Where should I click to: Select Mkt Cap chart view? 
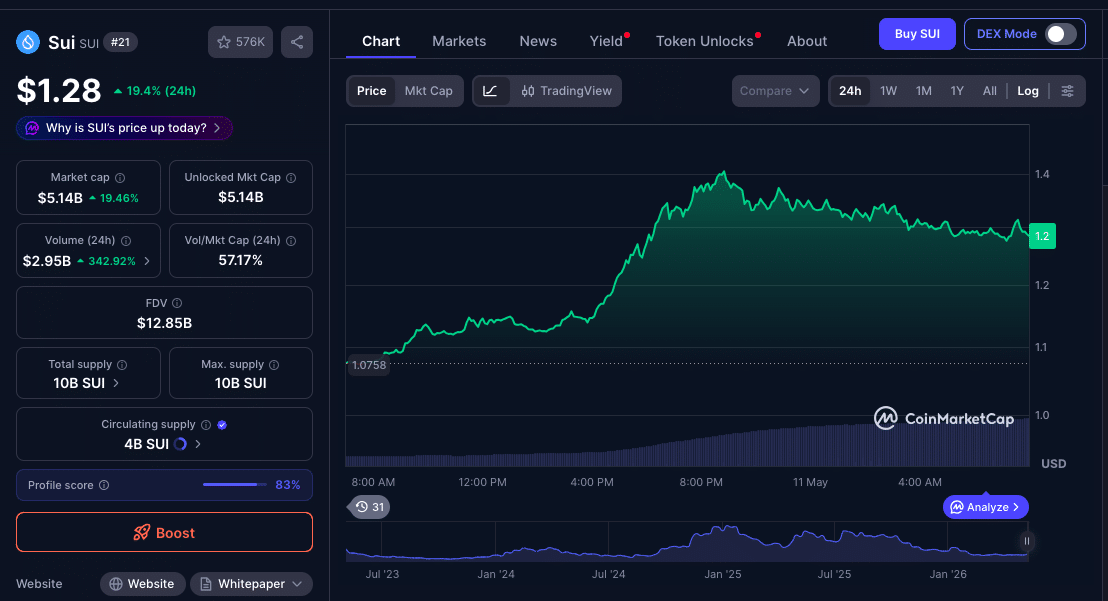(x=428, y=91)
